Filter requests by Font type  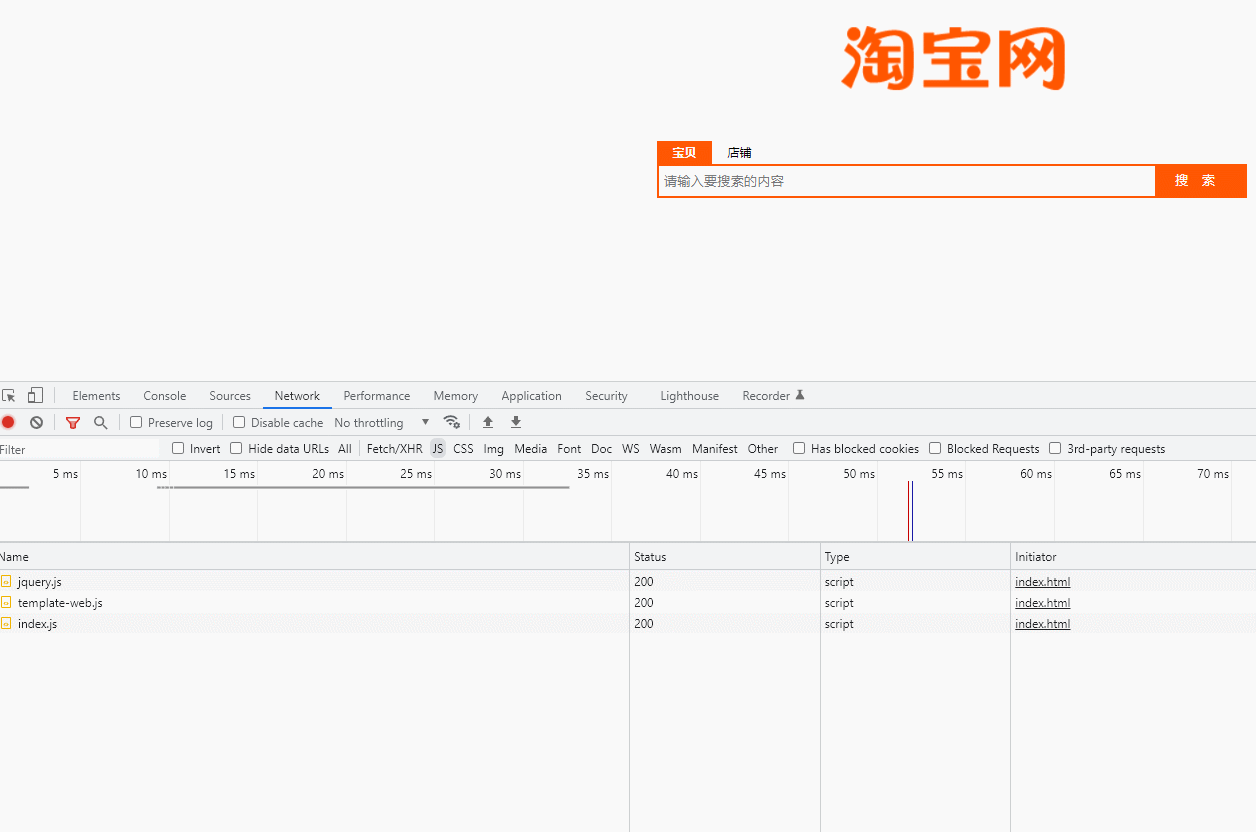pos(570,449)
